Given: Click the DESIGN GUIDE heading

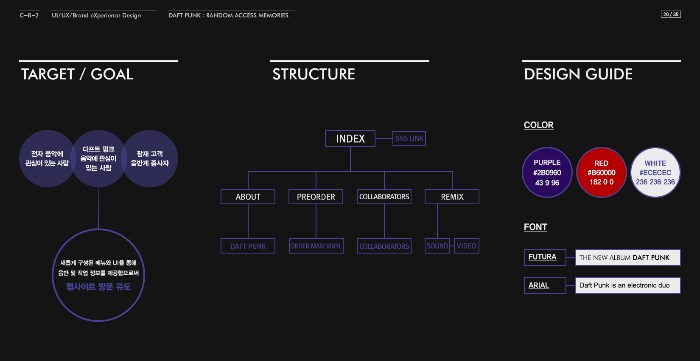Looking at the screenshot, I should [x=578, y=74].
